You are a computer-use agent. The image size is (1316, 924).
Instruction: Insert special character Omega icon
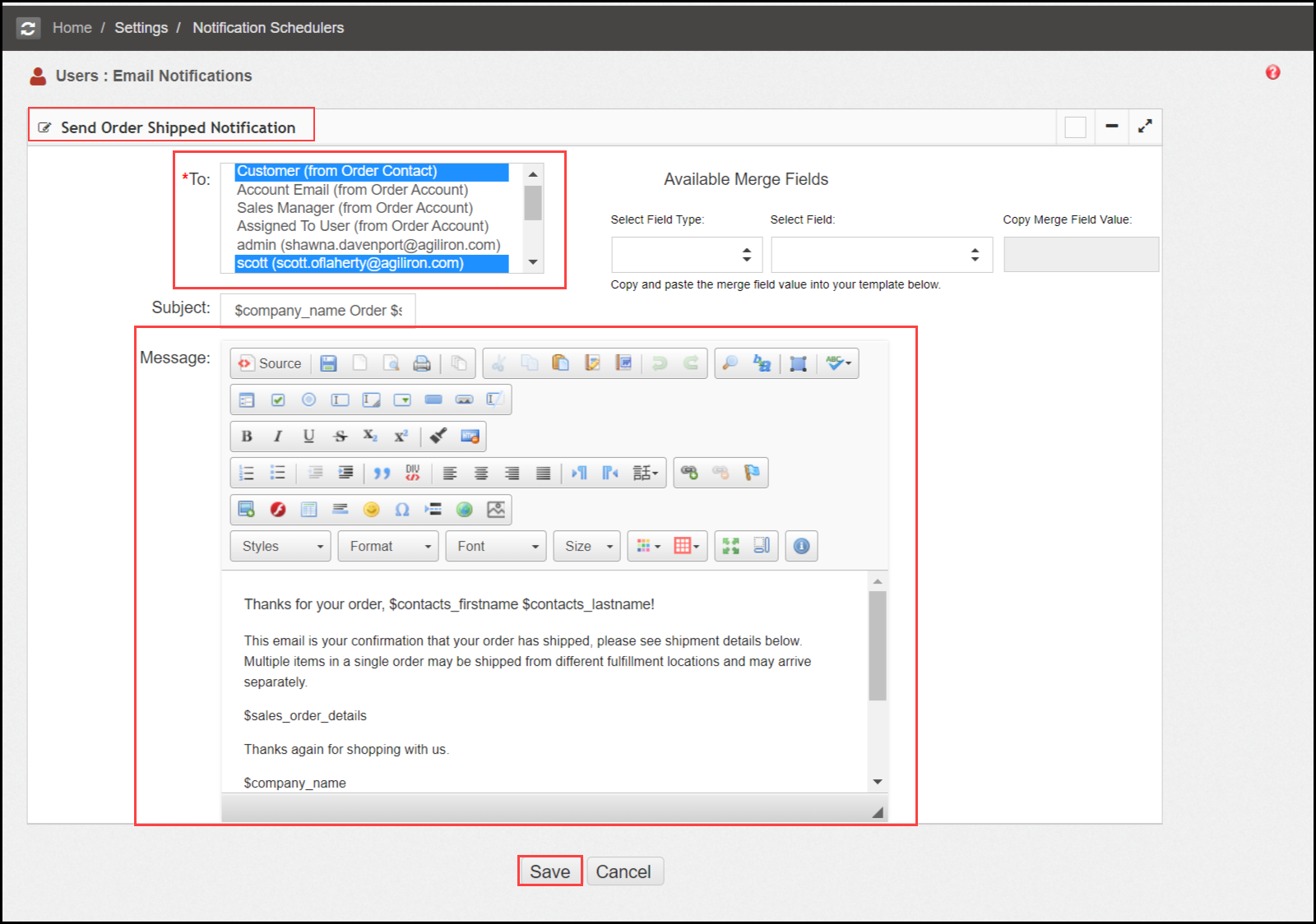click(402, 510)
